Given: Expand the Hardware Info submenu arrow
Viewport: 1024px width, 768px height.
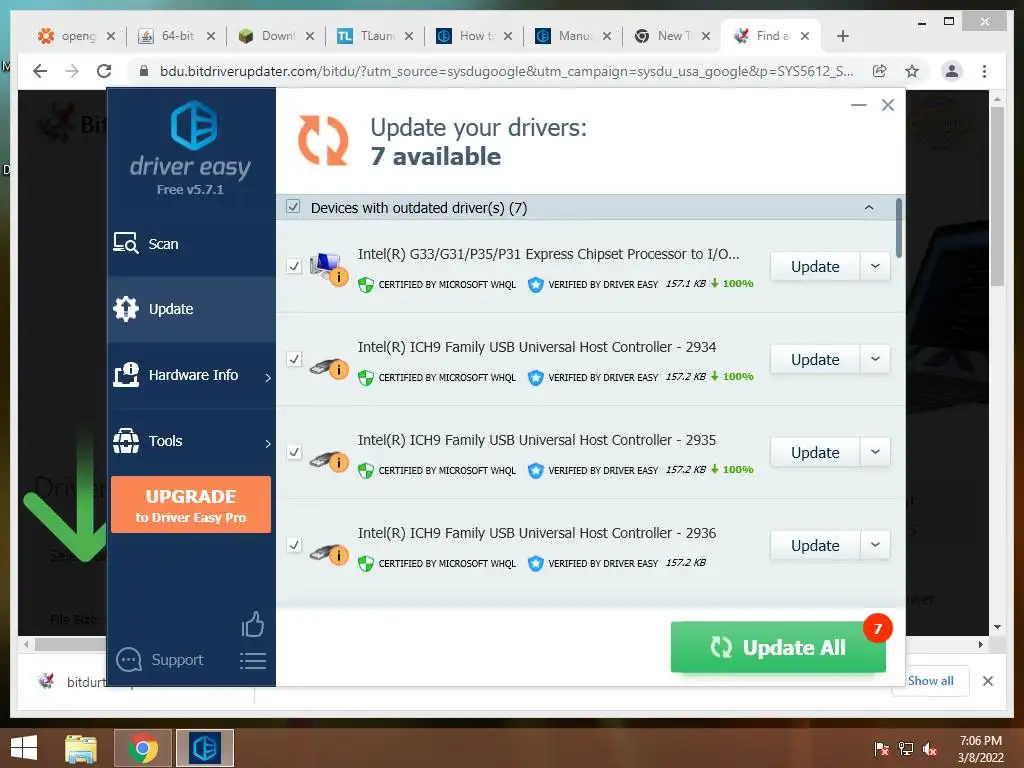Looking at the screenshot, I should coord(268,377).
